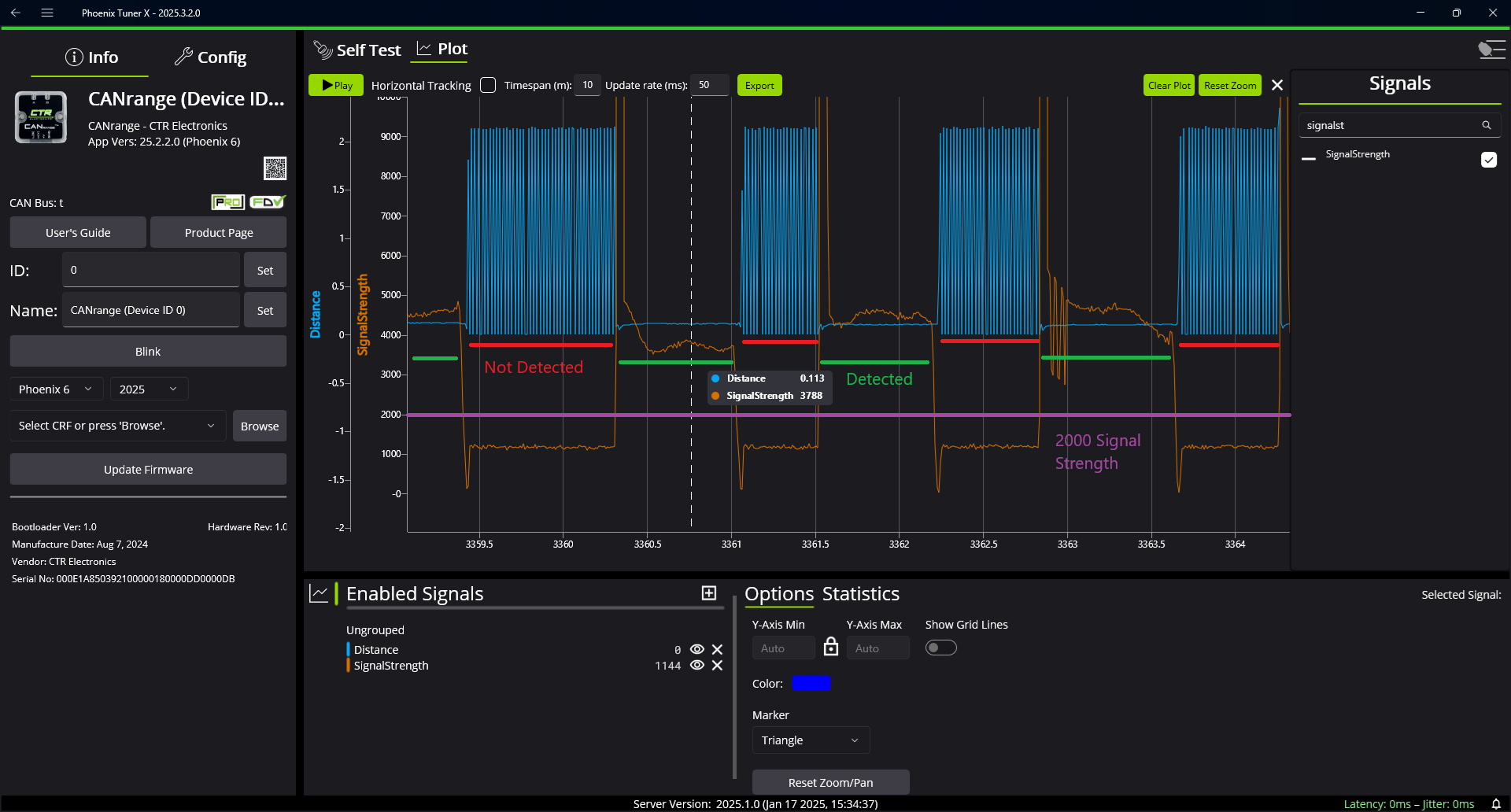The width and height of the screenshot is (1511, 812).
Task: Open the 2025 year dropdown
Action: [x=149, y=389]
